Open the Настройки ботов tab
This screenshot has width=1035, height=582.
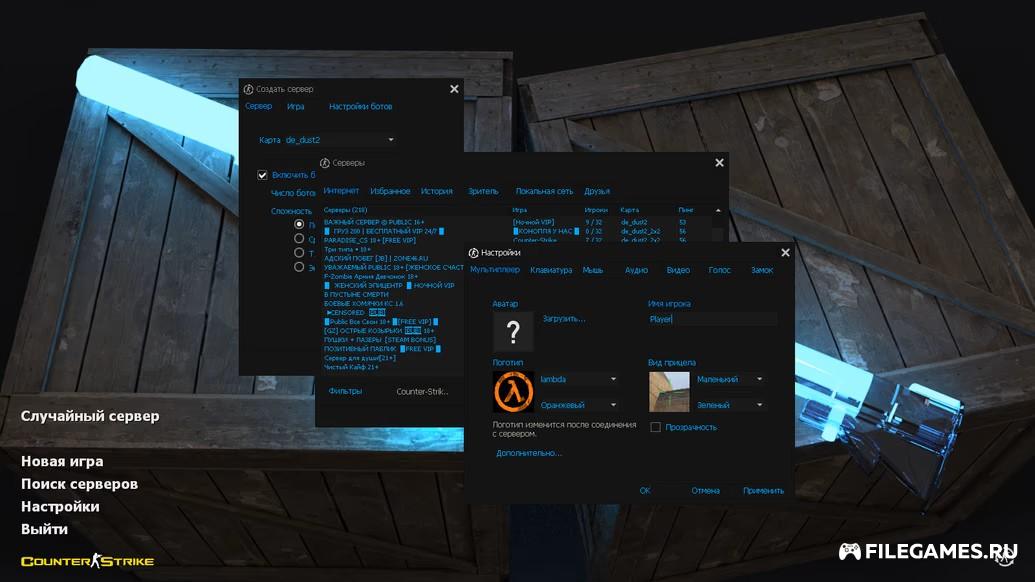click(x=360, y=106)
